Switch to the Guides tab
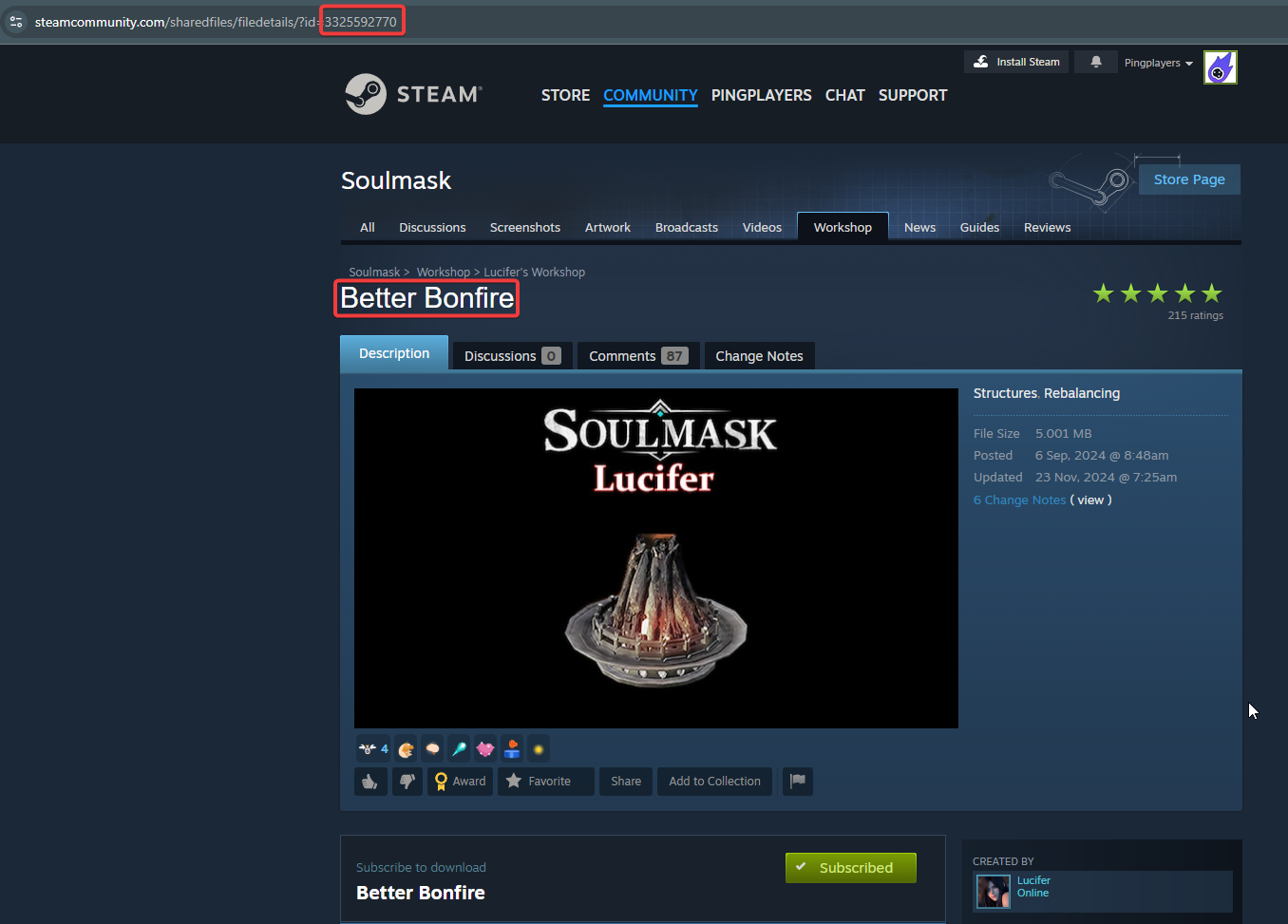Image resolution: width=1288 pixels, height=924 pixels. 979,227
